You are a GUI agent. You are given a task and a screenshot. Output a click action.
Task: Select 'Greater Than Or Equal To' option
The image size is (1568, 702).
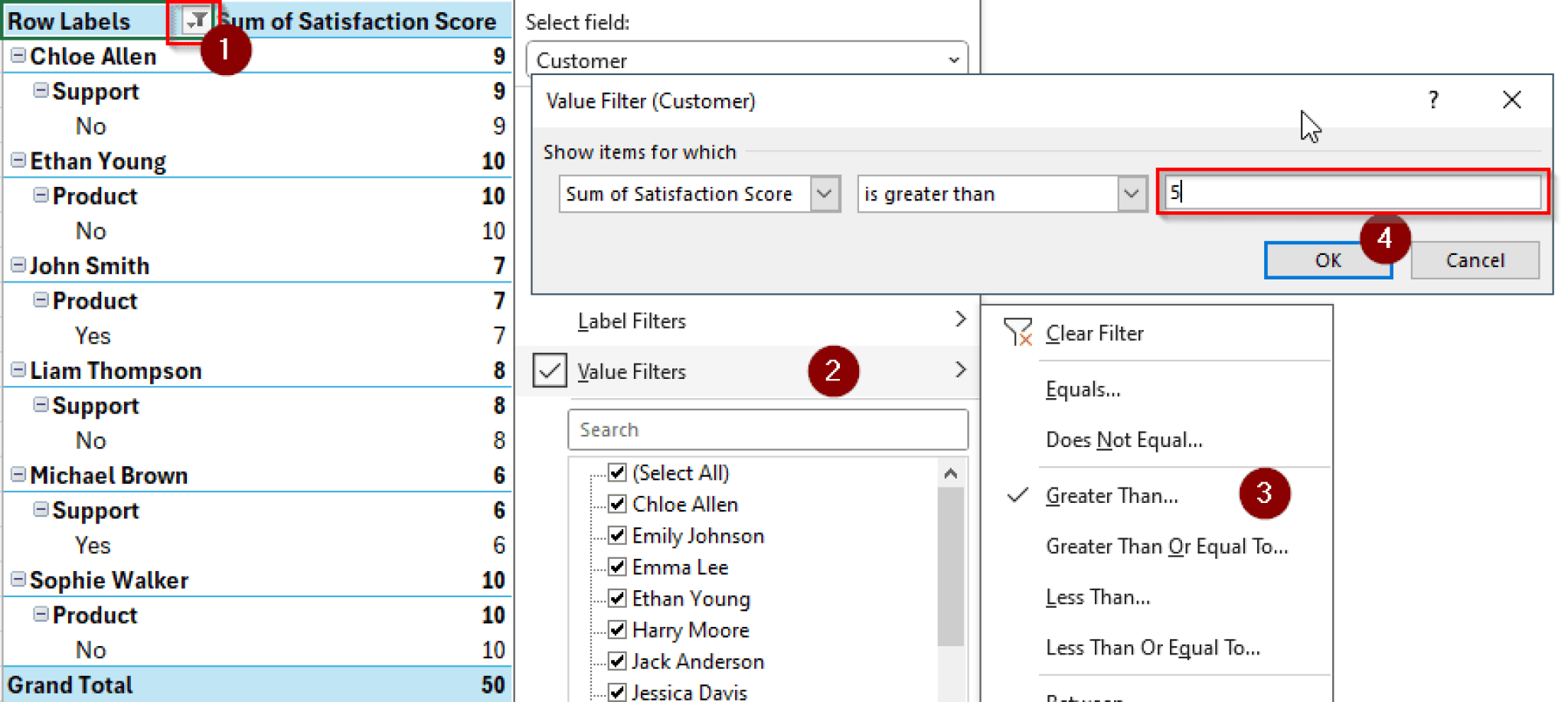pyautogui.click(x=1166, y=546)
